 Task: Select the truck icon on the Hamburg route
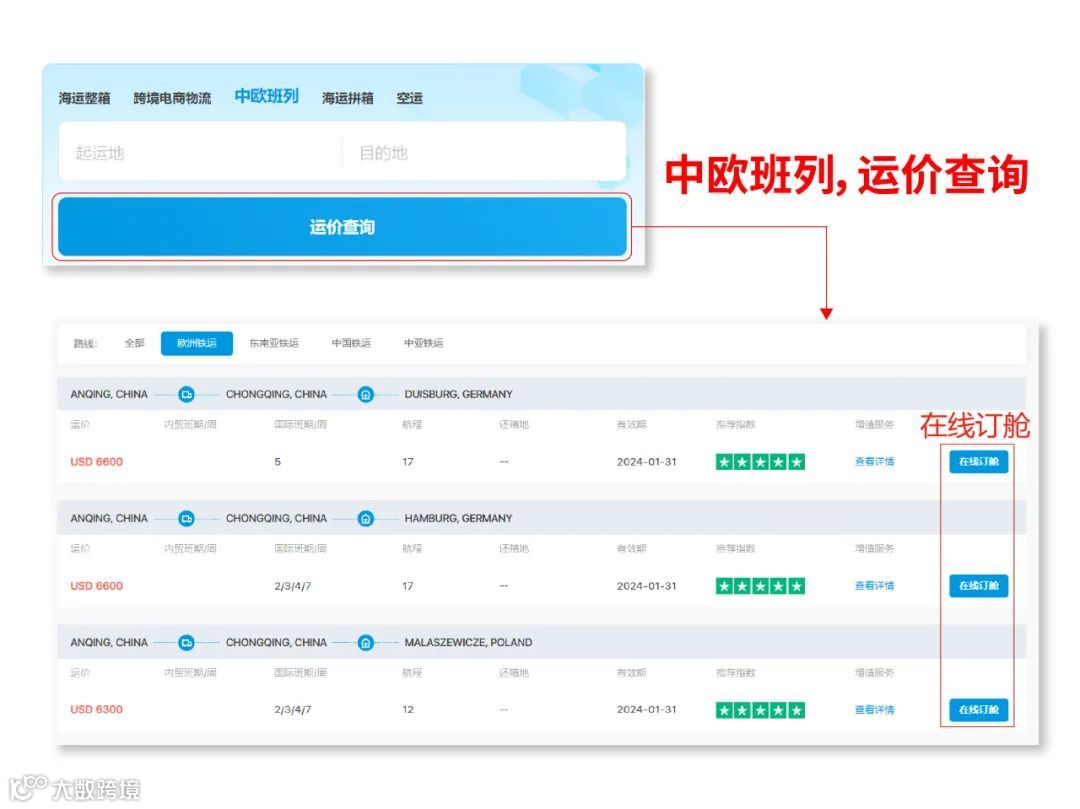(186, 518)
